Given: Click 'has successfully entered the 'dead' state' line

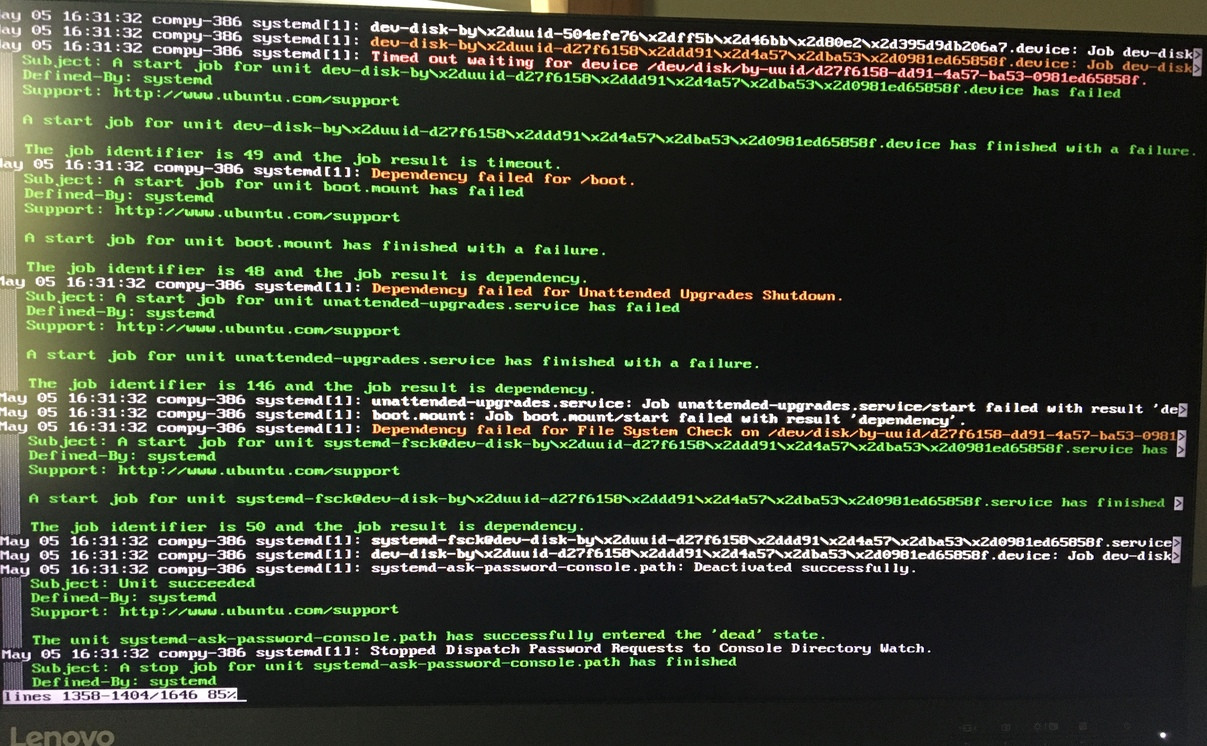Looking at the screenshot, I should pyautogui.click(x=428, y=637).
